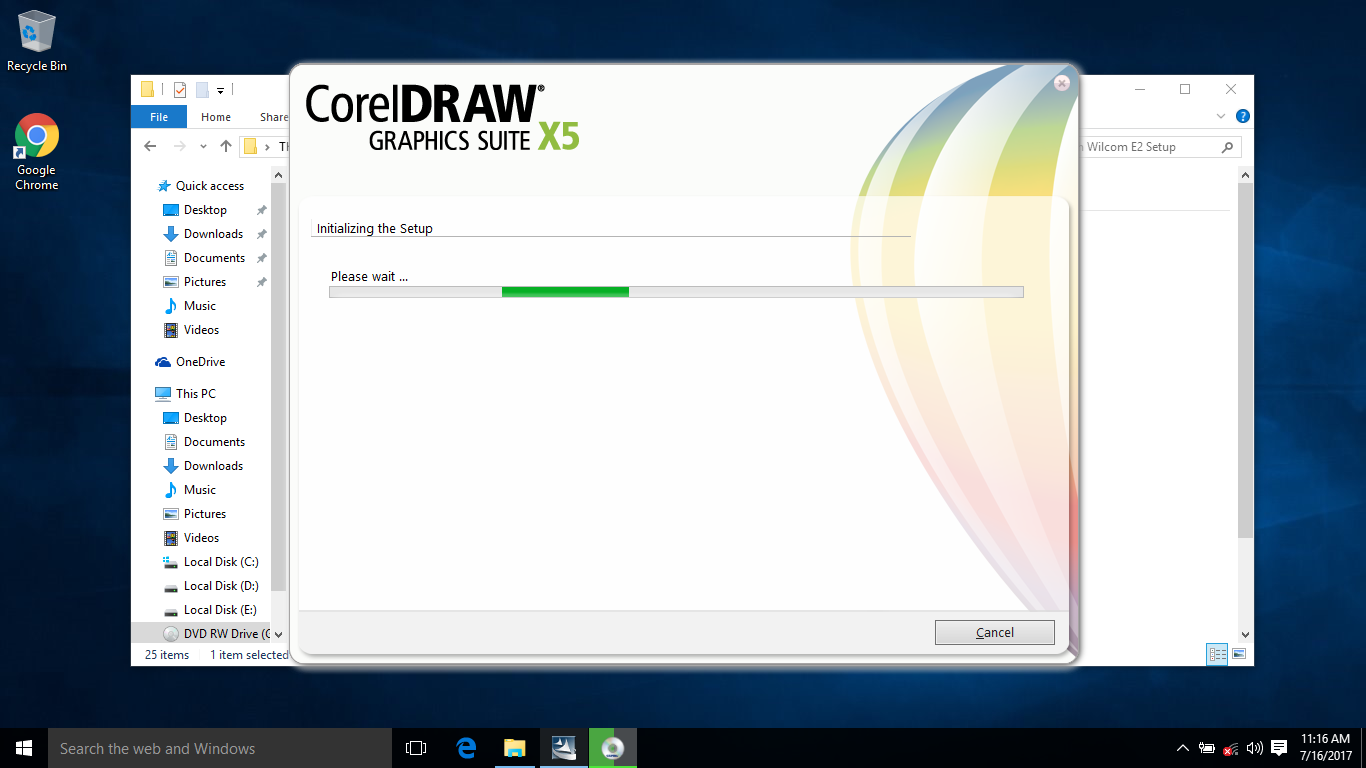Open Desktop under Quick access
Screen dimensions: 1366x768
(x=205, y=210)
